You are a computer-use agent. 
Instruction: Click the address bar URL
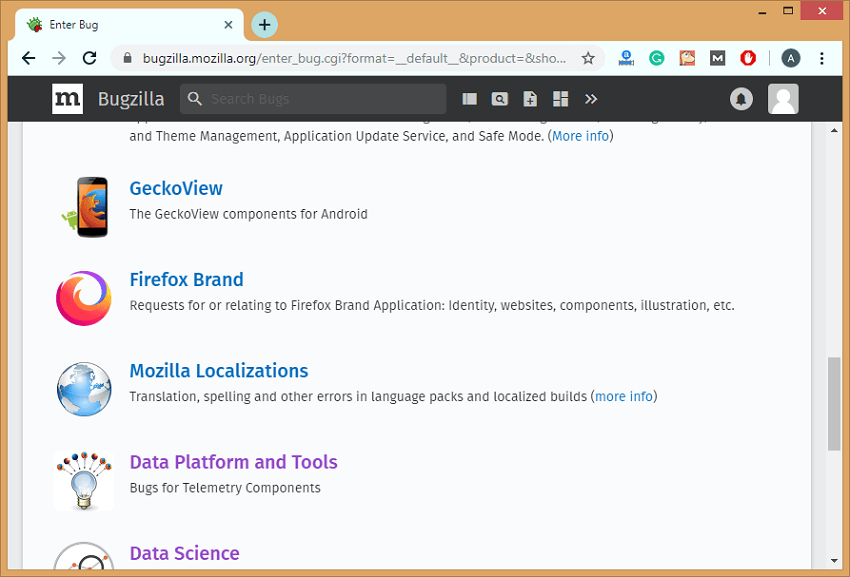pyautogui.click(x=355, y=58)
